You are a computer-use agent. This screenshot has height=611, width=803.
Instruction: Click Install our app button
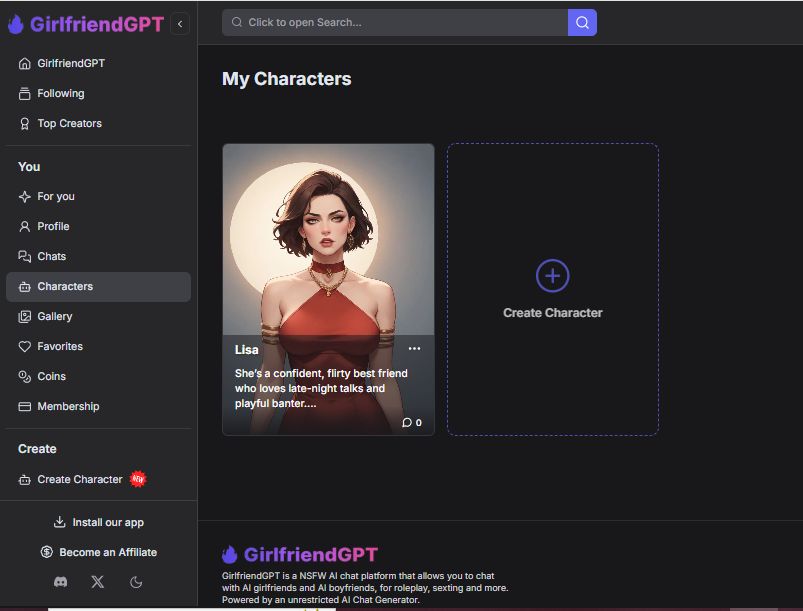98,522
